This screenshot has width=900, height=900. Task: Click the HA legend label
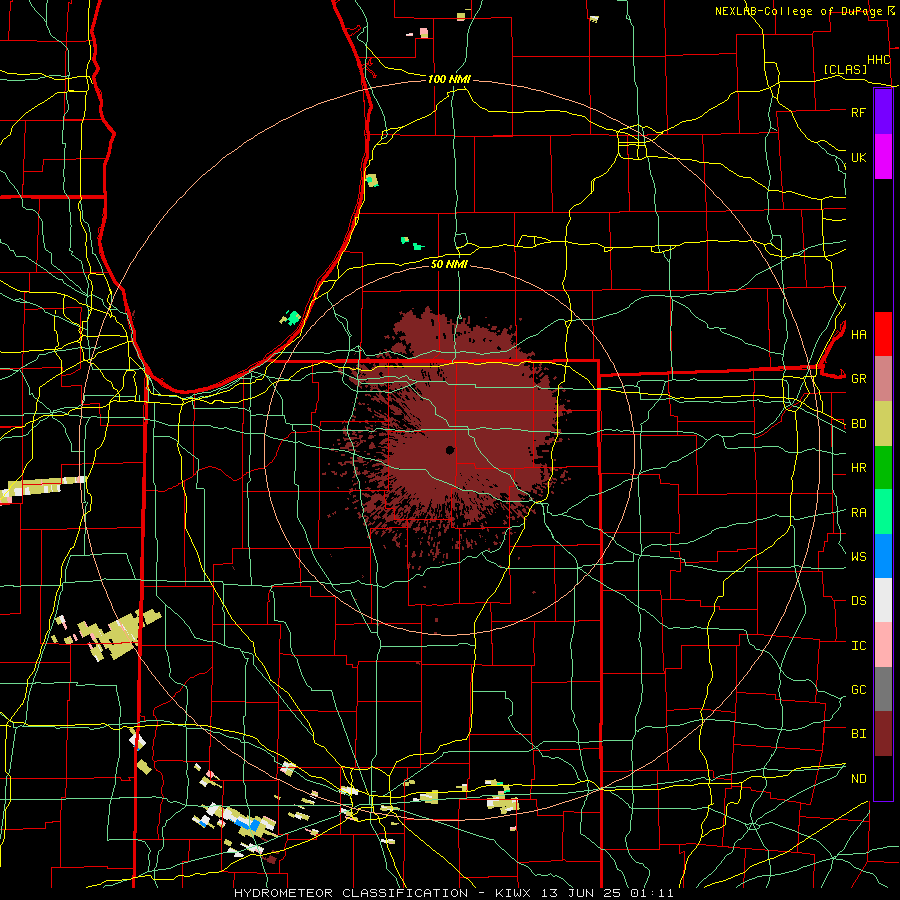(858, 334)
